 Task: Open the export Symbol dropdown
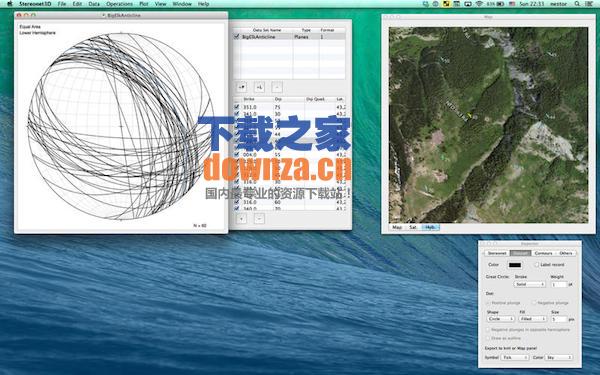point(515,357)
